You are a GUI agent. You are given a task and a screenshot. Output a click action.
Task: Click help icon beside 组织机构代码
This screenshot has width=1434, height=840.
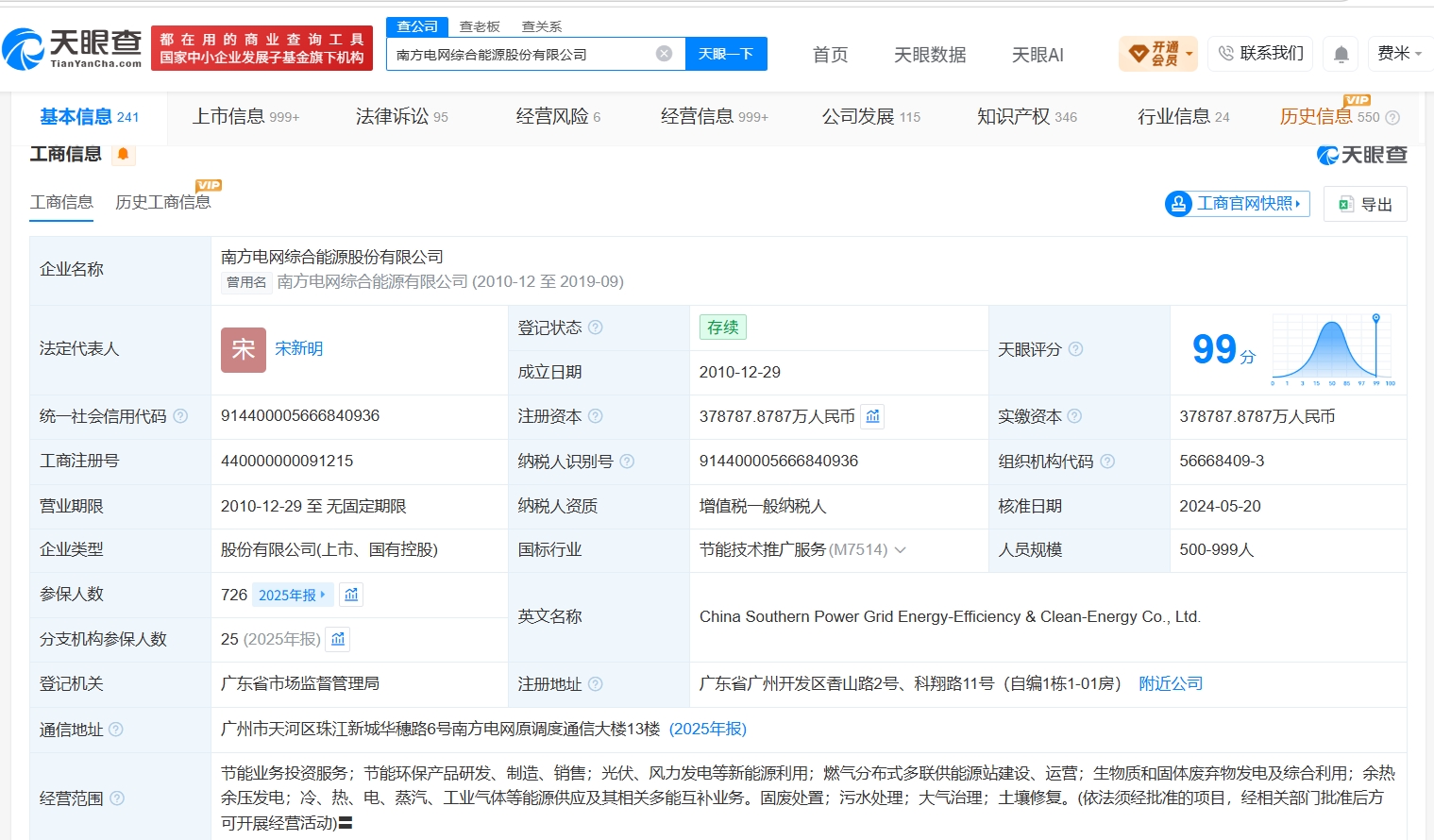1107,462
